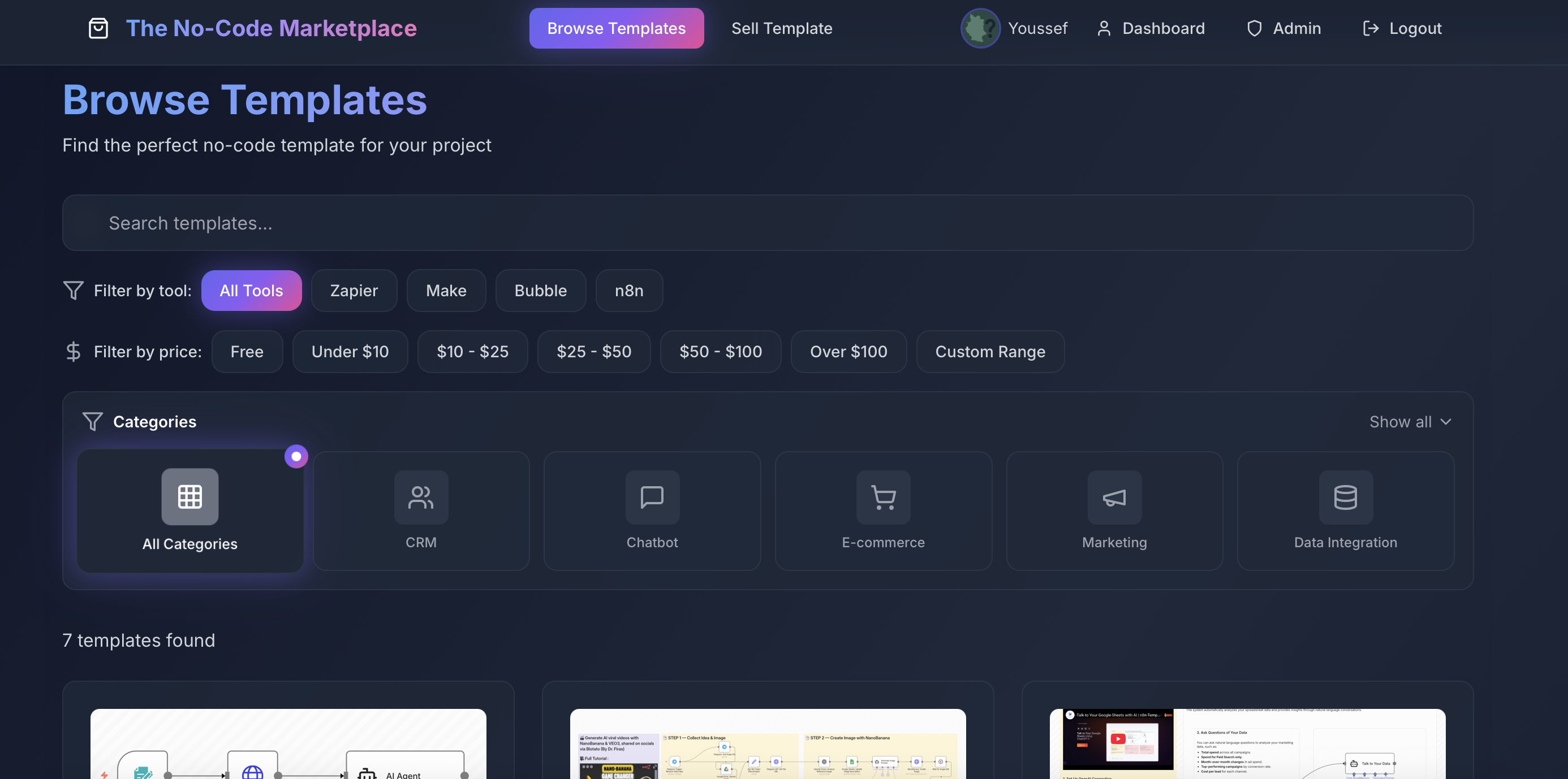
Task: Click the All Categories grid icon
Action: [189, 496]
